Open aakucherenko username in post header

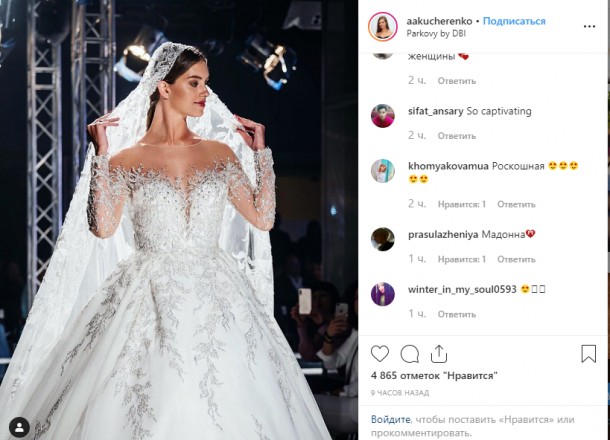pyautogui.click(x=439, y=21)
